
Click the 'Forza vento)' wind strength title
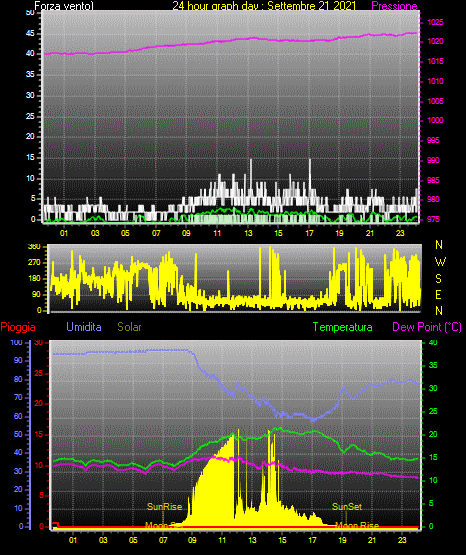click(64, 6)
